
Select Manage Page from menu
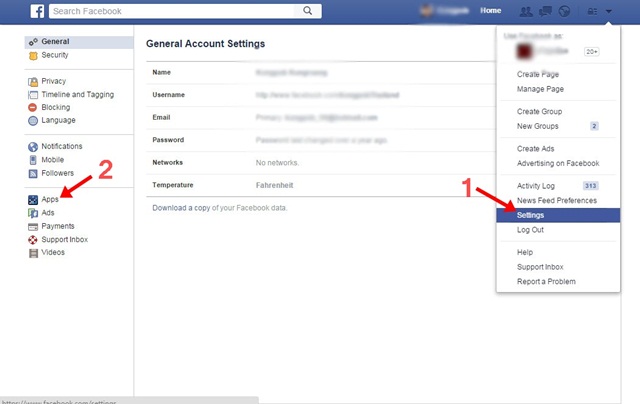(540, 89)
